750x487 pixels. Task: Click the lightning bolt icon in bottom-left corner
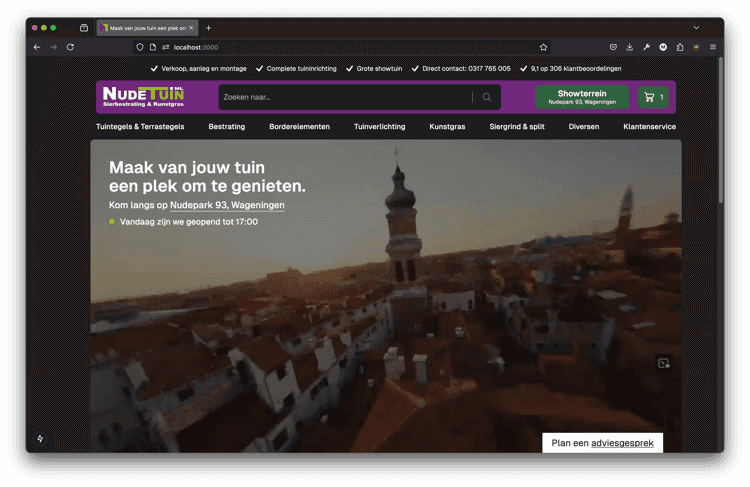(x=40, y=438)
